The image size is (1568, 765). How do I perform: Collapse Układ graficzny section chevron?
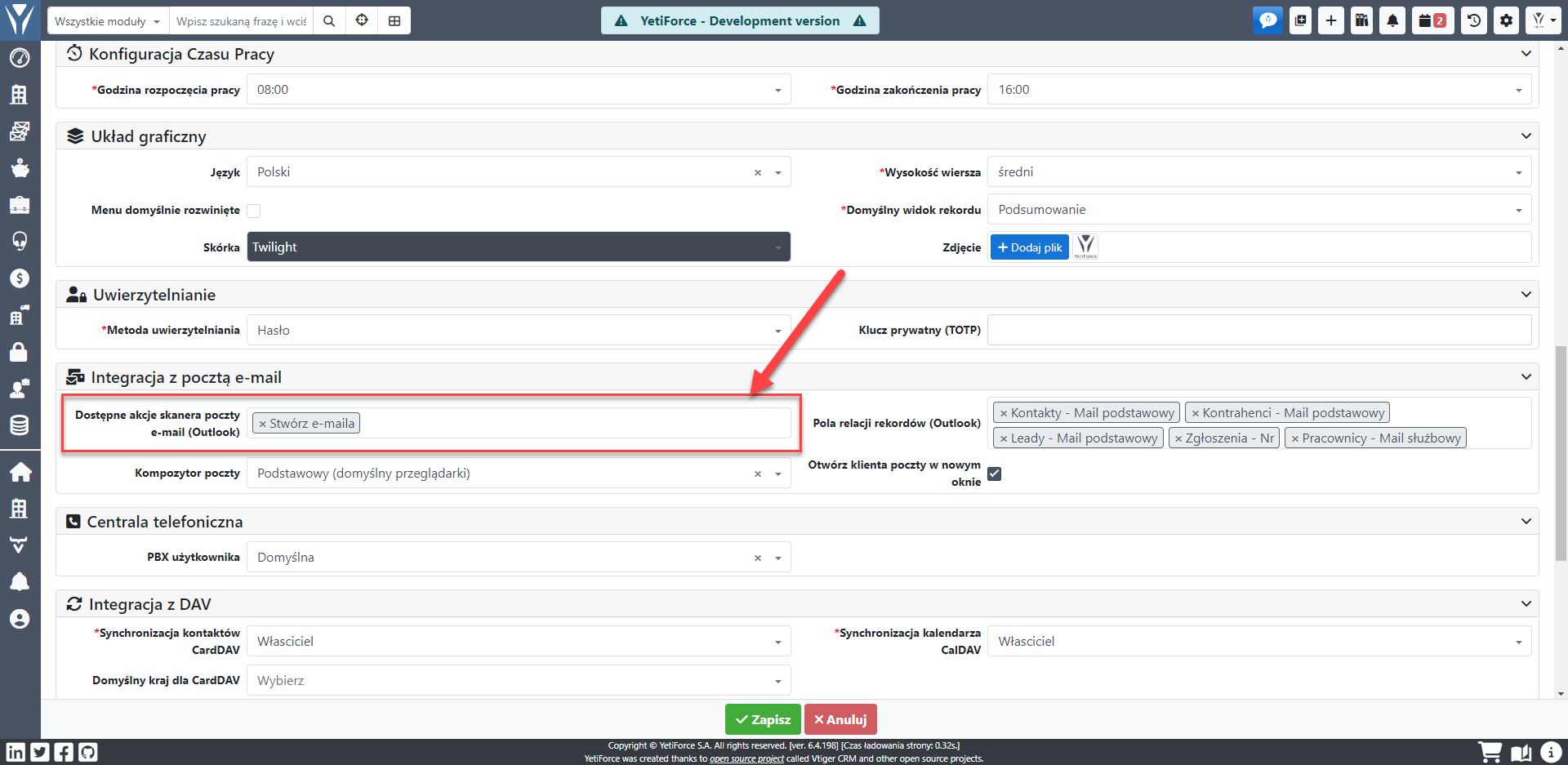(x=1526, y=136)
